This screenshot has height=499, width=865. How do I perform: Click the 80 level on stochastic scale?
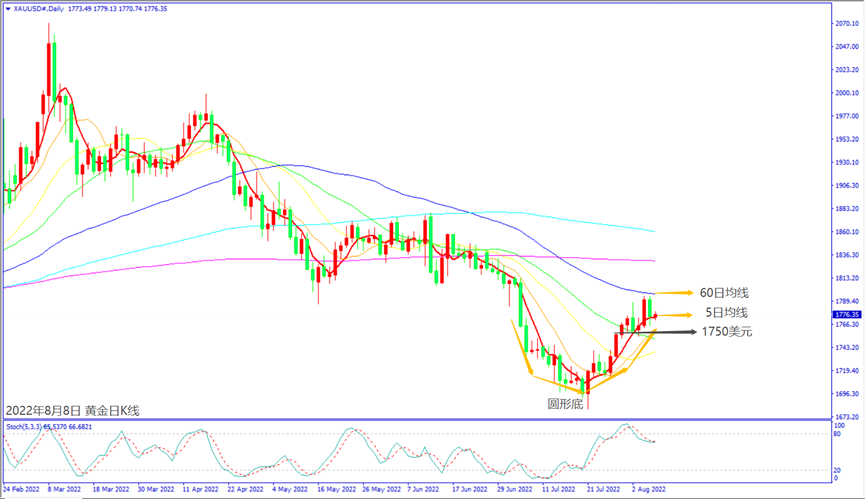point(838,435)
